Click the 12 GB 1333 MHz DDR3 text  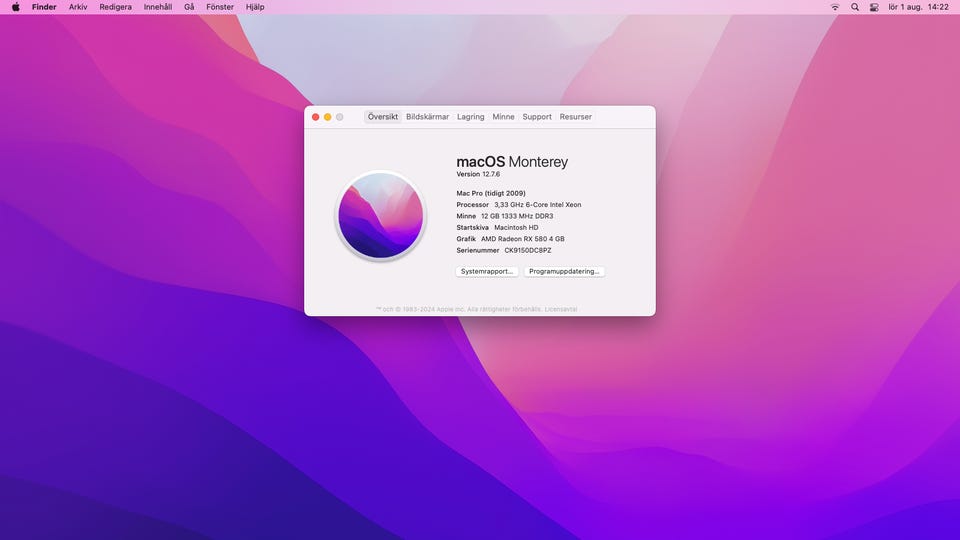(x=517, y=216)
